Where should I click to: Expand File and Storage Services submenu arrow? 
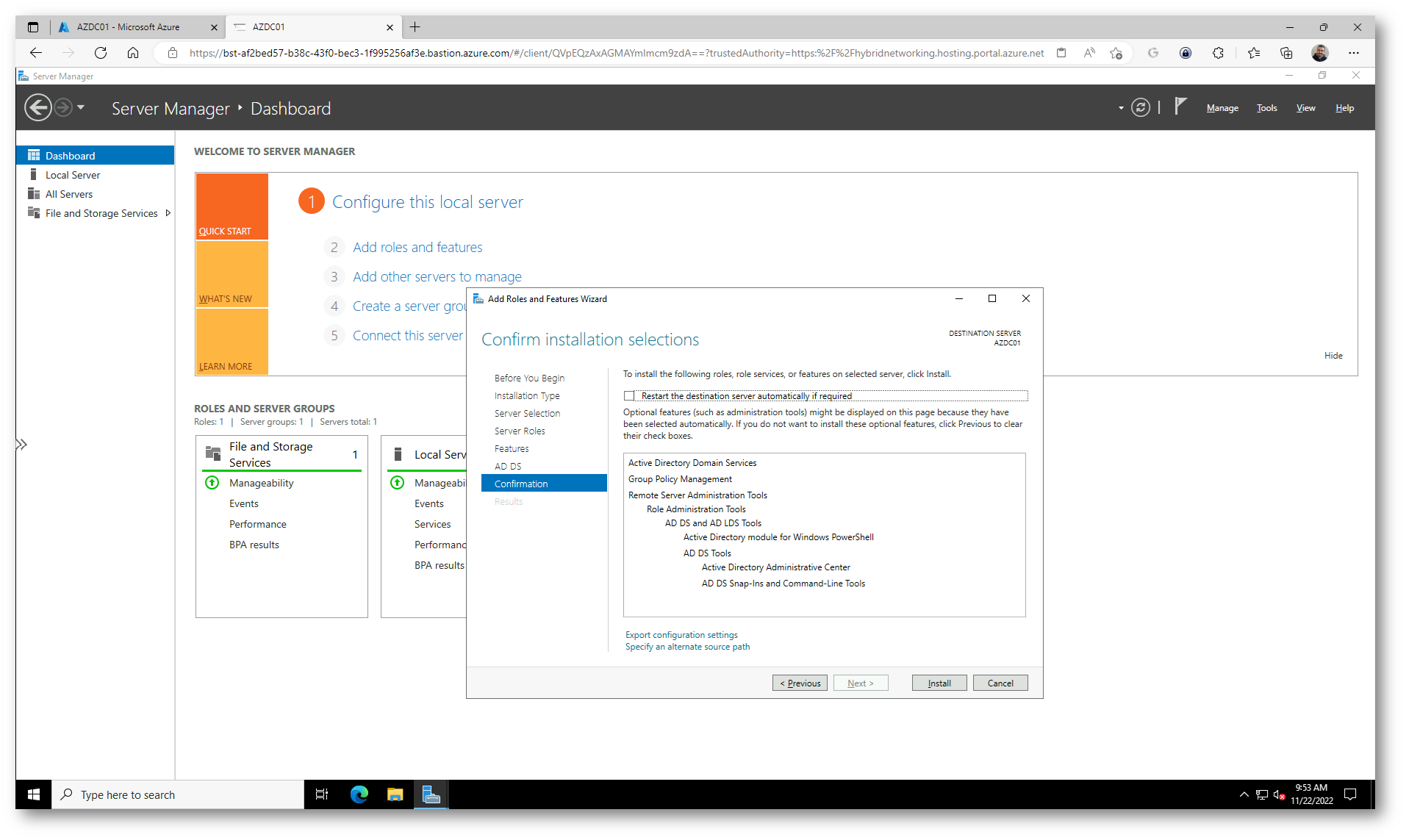coord(168,213)
